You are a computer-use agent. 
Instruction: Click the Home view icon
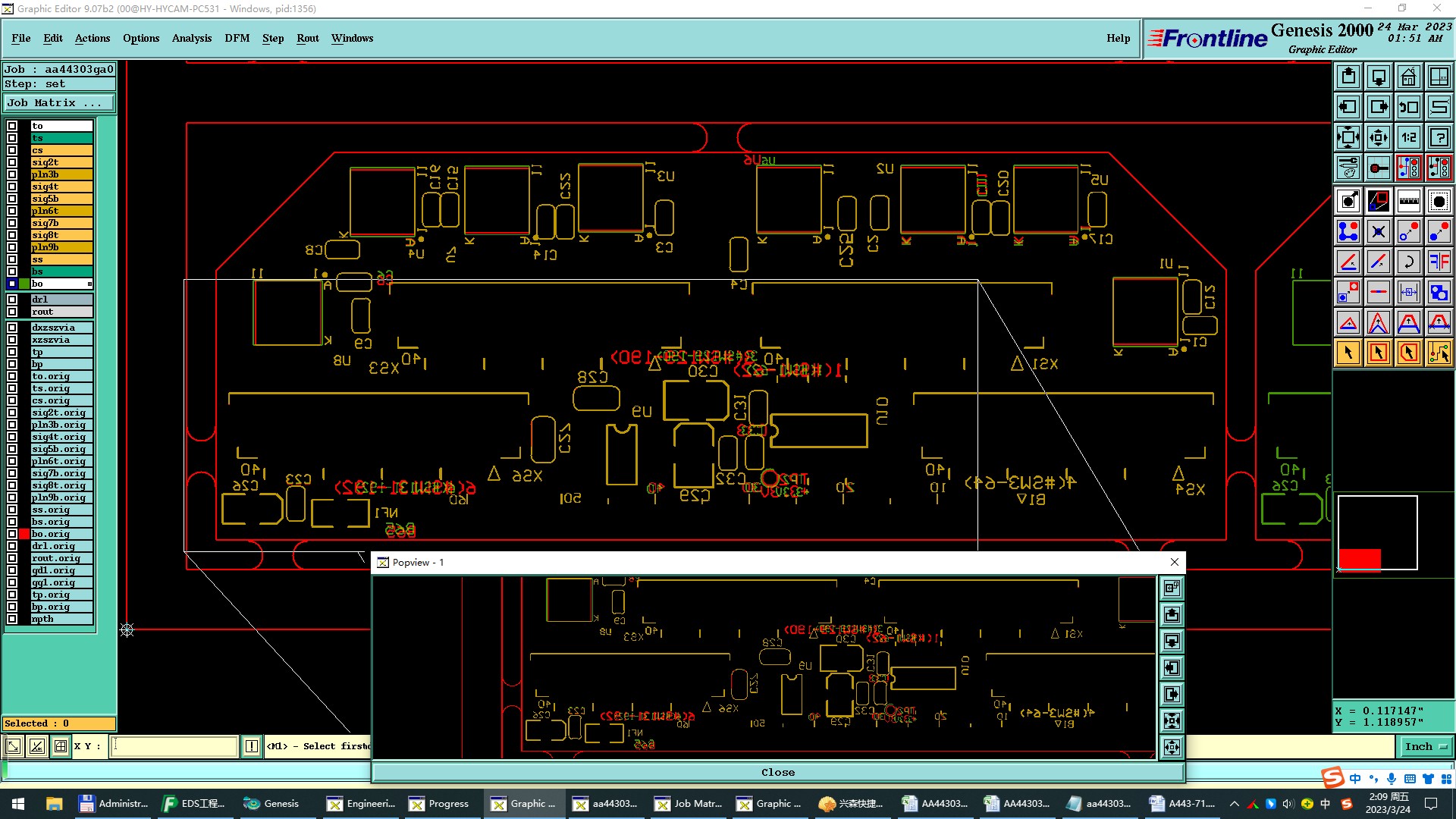click(1408, 77)
